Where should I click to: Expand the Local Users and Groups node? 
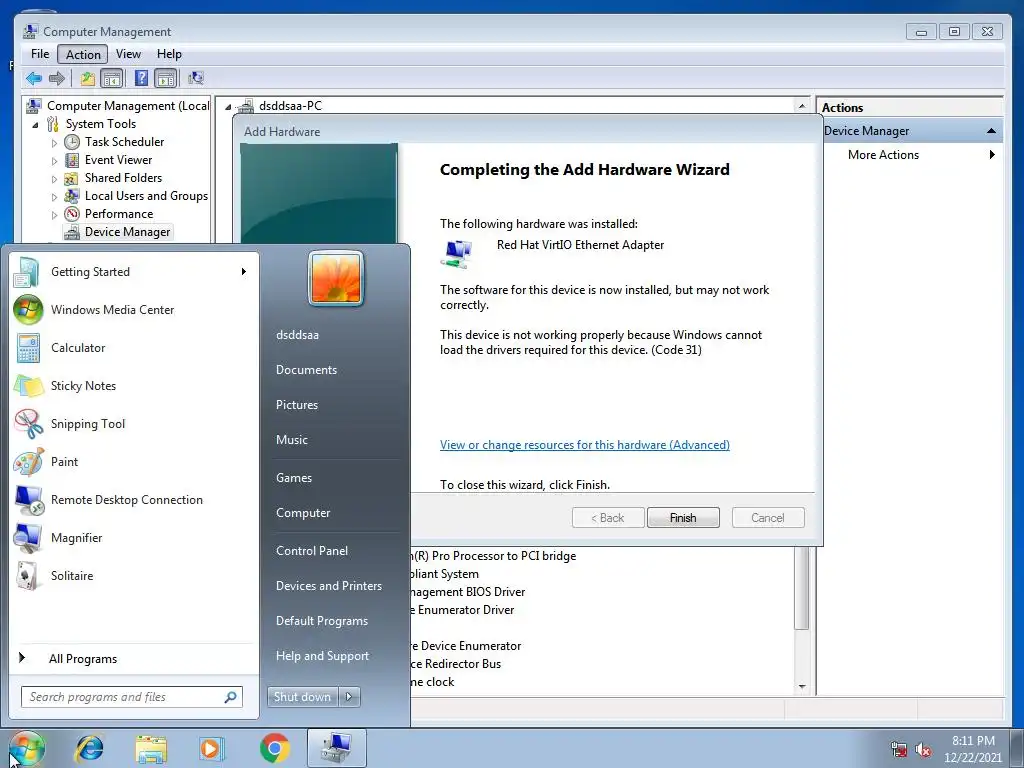click(54, 197)
